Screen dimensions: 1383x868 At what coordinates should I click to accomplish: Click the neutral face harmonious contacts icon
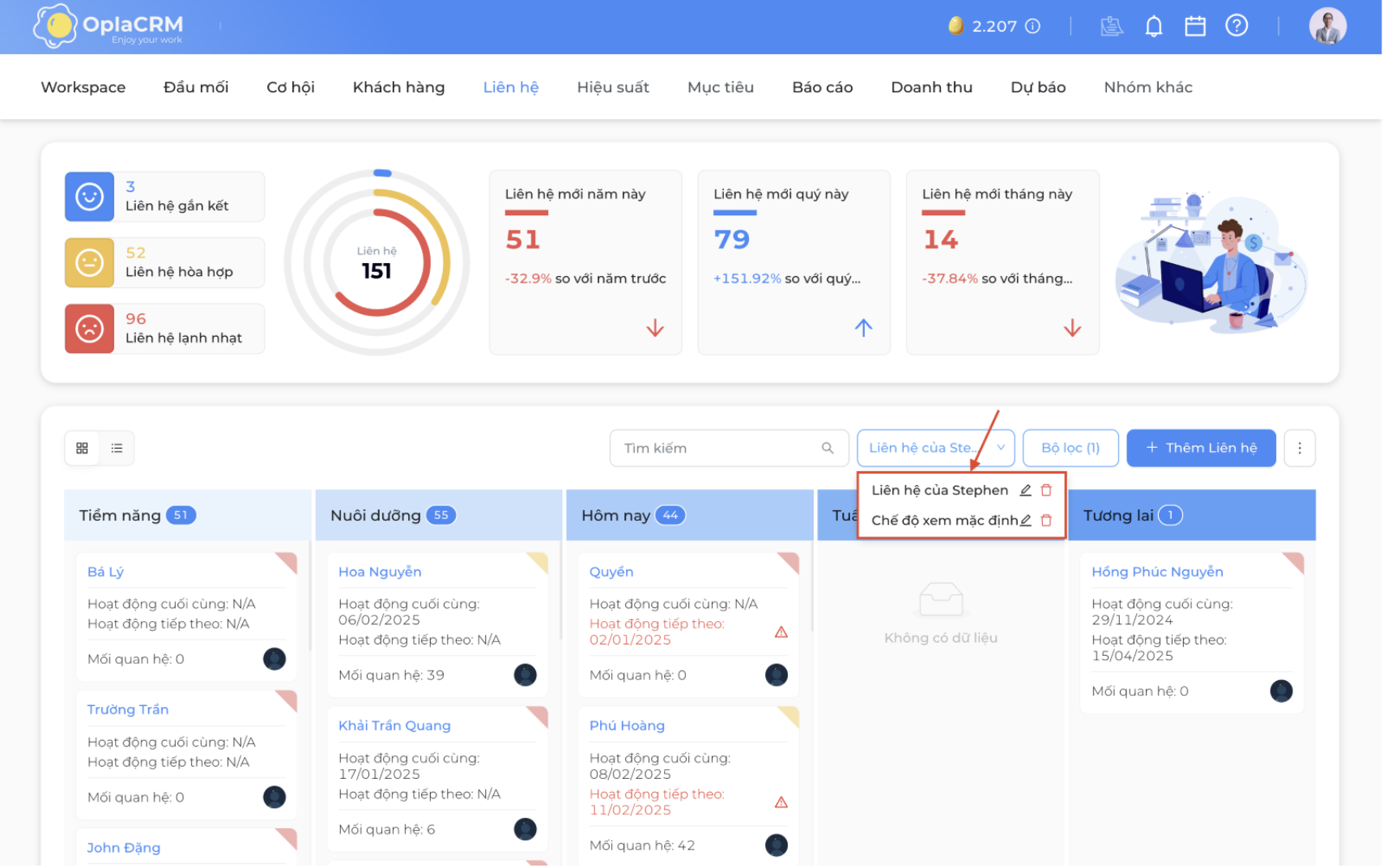click(89, 262)
